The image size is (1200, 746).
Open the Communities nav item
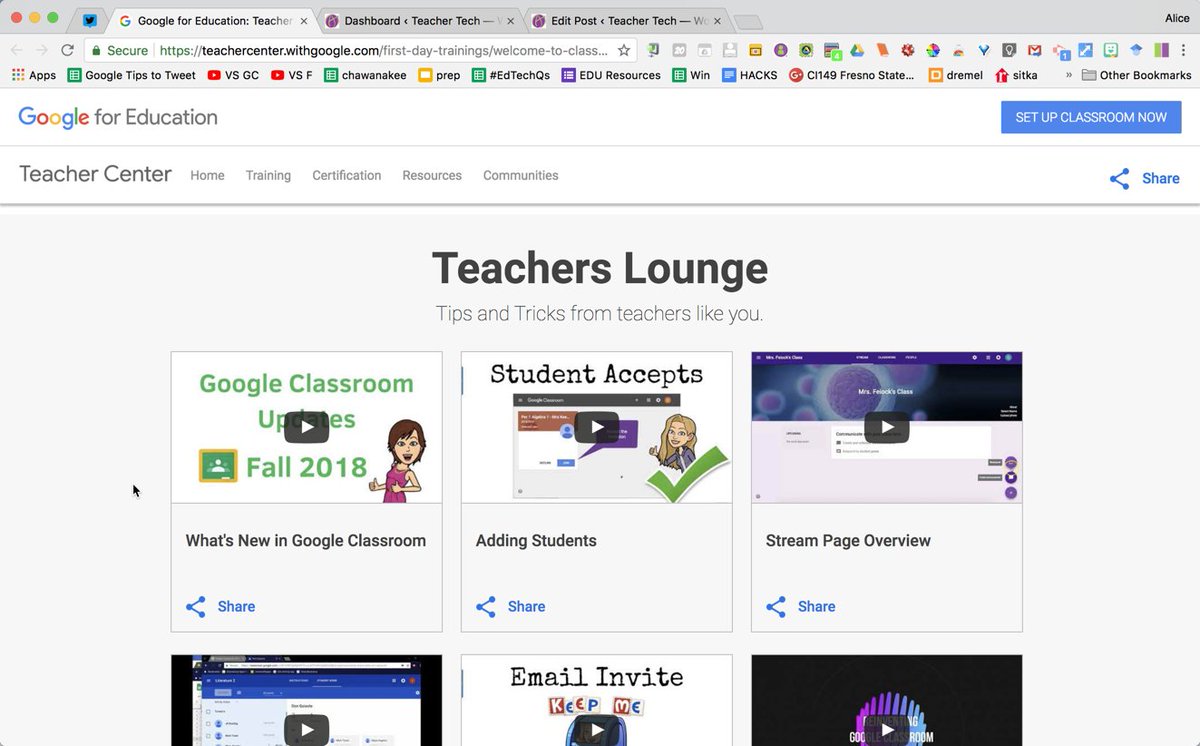[x=520, y=175]
